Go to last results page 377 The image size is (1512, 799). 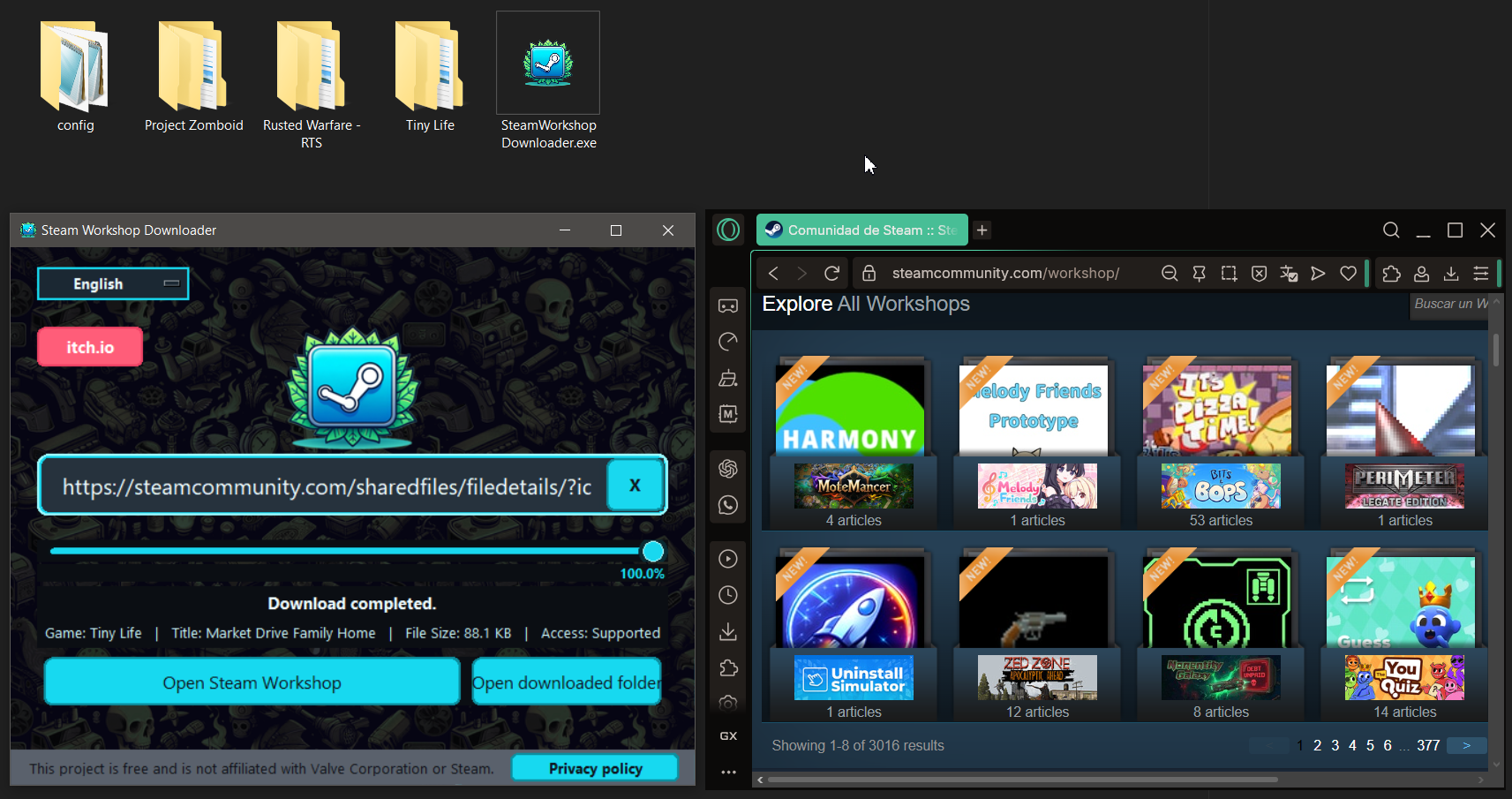(1428, 746)
